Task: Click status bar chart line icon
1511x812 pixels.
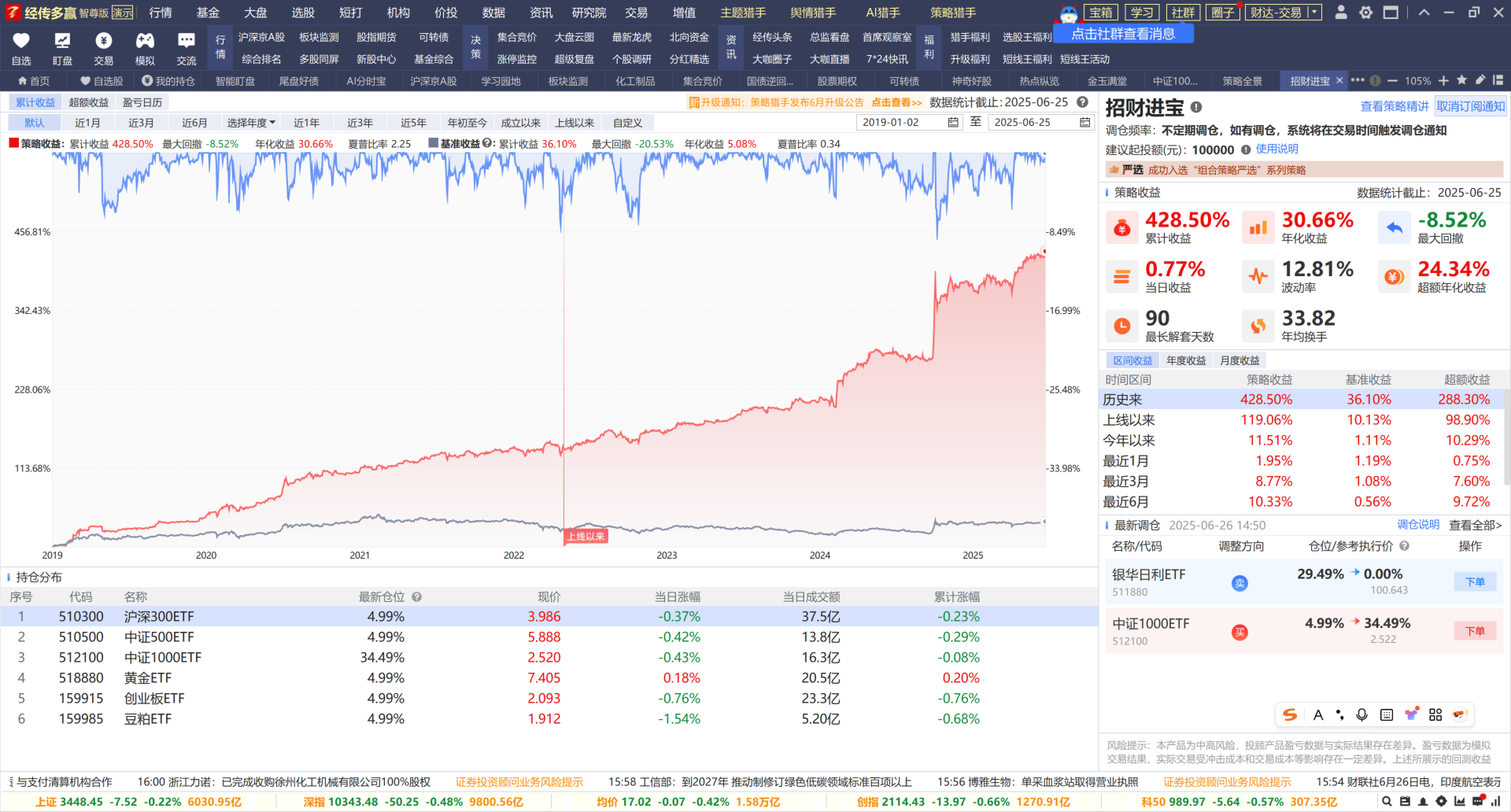Action: (x=1460, y=801)
